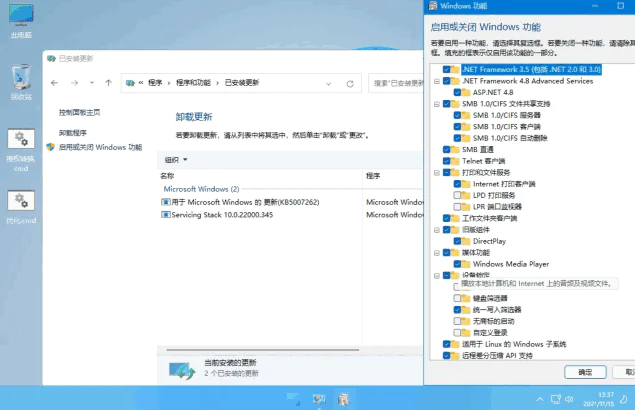
Task: Click the shield icon beside 启用或关闭 Windows 功能
Action: [50, 147]
